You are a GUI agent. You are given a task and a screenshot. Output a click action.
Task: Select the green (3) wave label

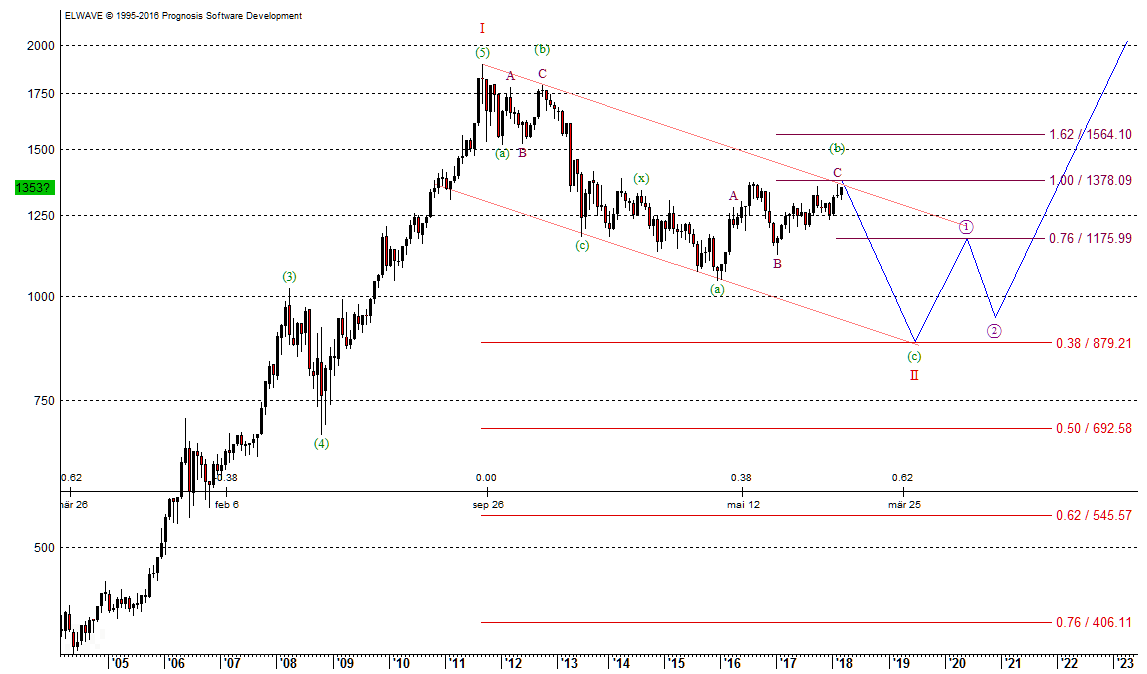coord(290,277)
